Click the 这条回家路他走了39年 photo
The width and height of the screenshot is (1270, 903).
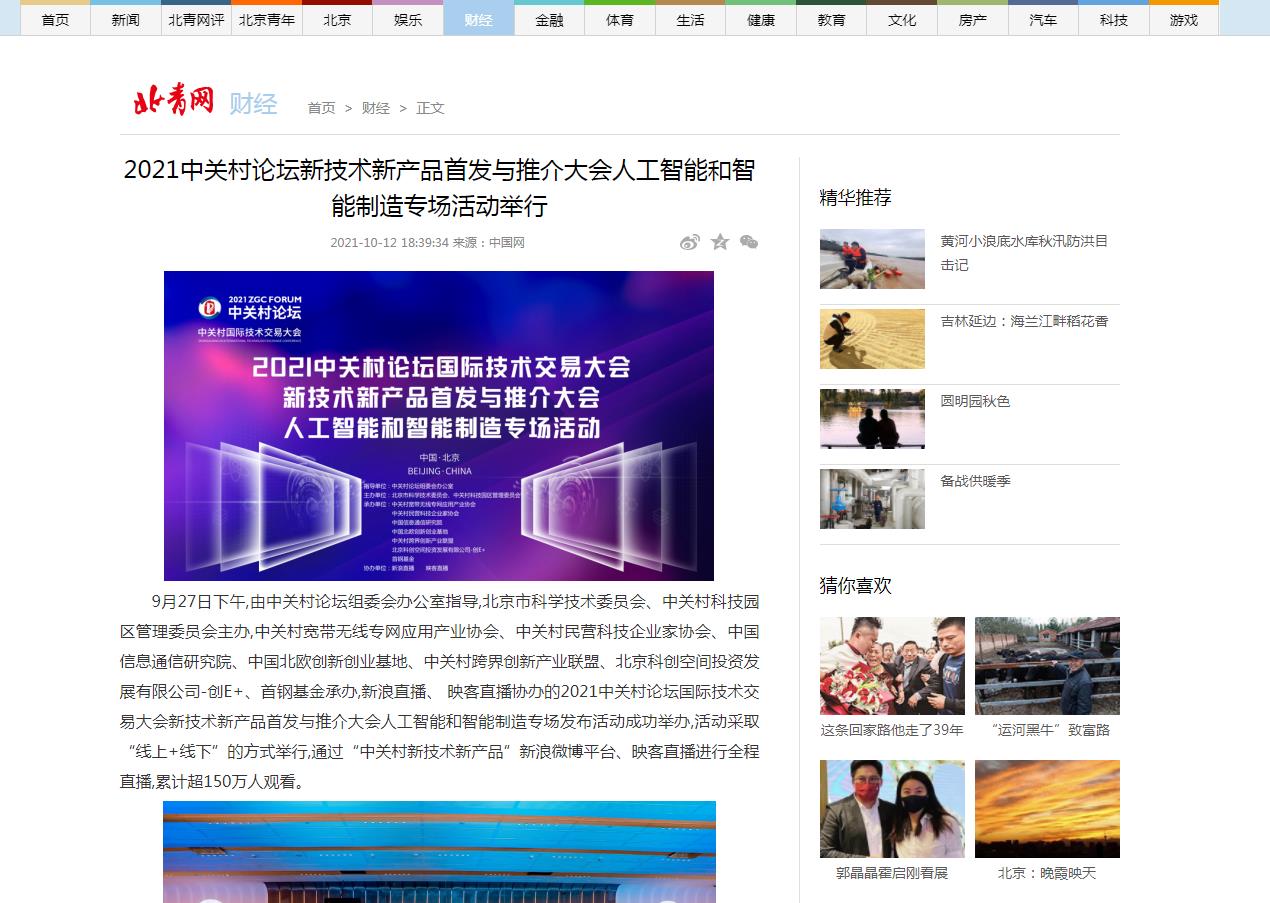(x=892, y=666)
